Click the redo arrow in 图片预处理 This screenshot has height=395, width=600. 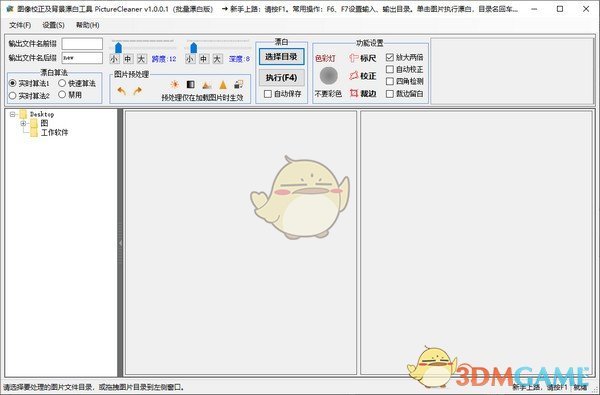coord(138,91)
